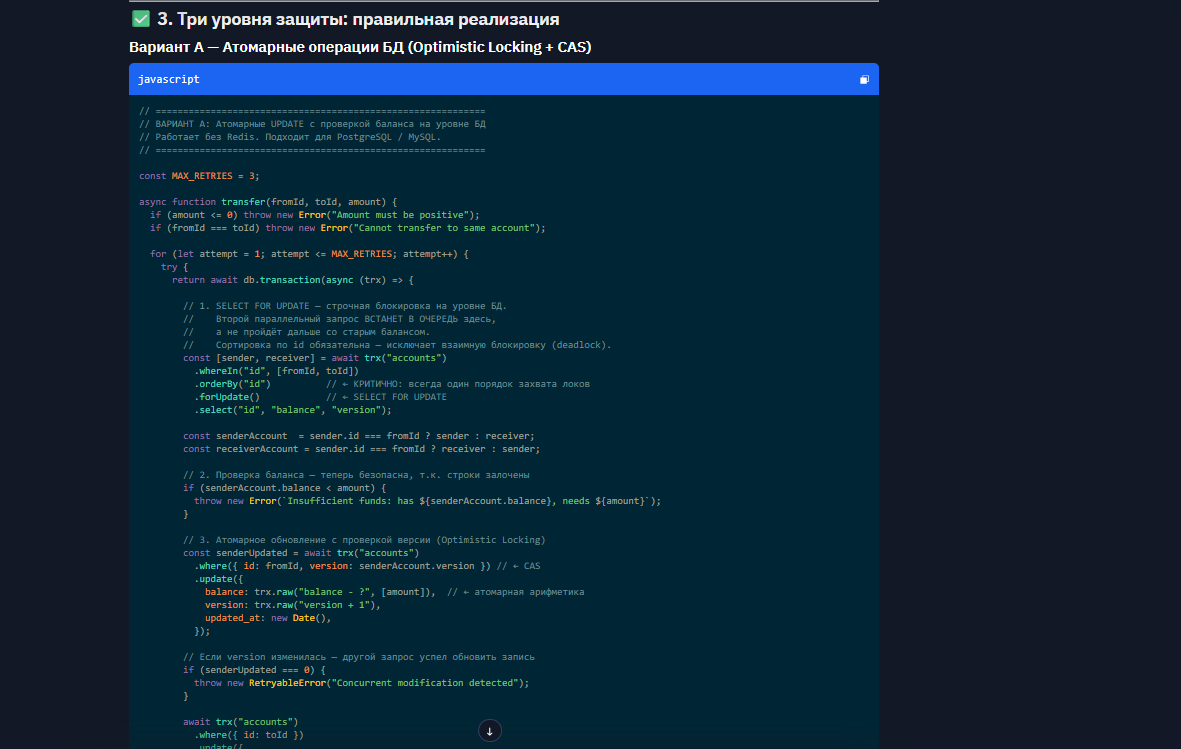Viewport: 1181px width, 749px height.
Task: Click the 'javascript' language label
Action: coord(169,79)
